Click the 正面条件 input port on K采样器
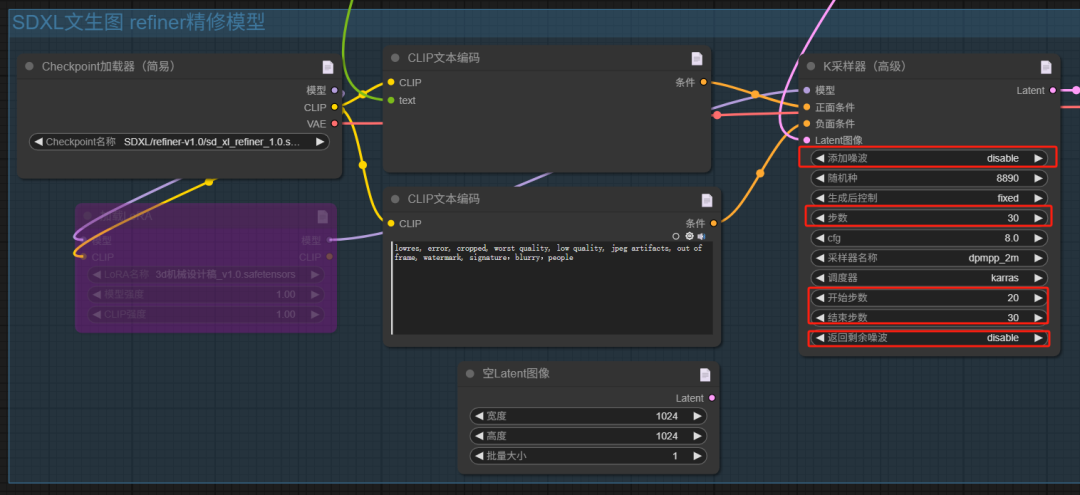This screenshot has height=495, width=1080. 807,107
